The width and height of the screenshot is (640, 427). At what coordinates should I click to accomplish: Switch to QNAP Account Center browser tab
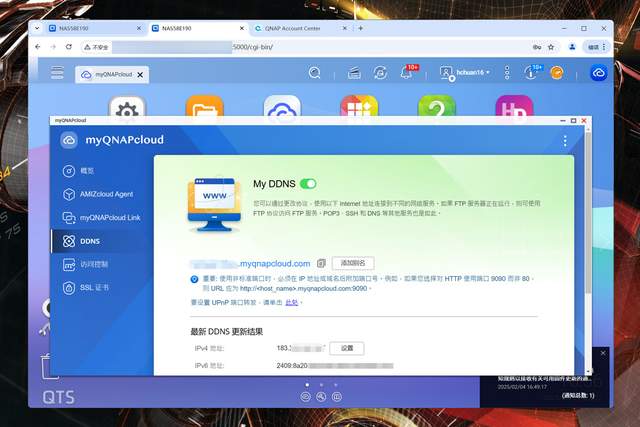[300, 29]
